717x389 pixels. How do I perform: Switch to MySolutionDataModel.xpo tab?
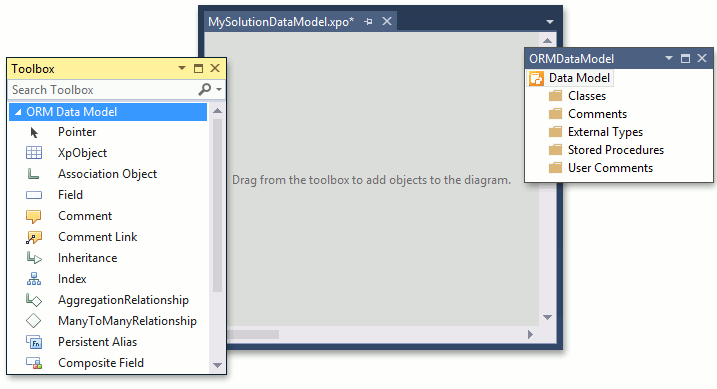coord(281,21)
